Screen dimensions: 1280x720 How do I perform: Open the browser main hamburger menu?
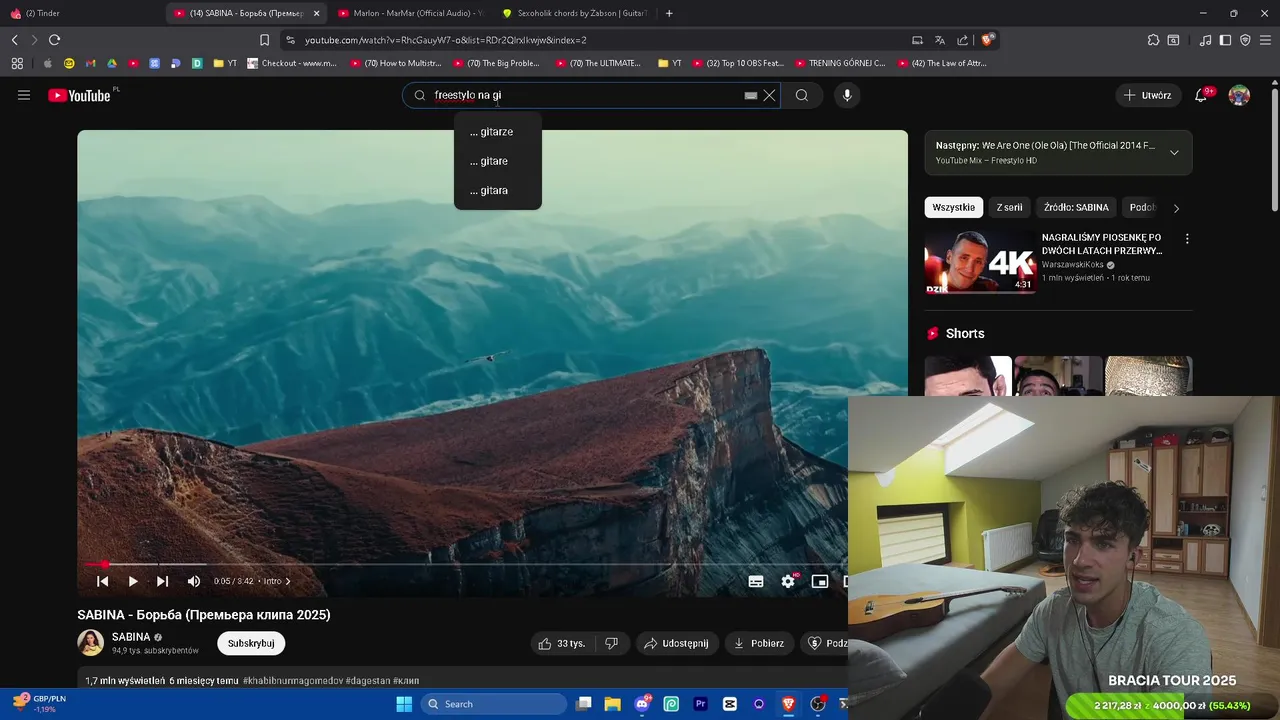[1266, 40]
